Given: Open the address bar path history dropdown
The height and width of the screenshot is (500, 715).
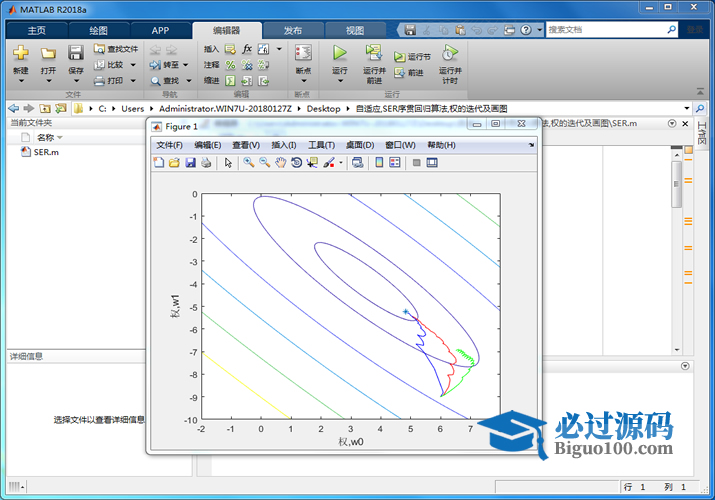Looking at the screenshot, I should 687,108.
